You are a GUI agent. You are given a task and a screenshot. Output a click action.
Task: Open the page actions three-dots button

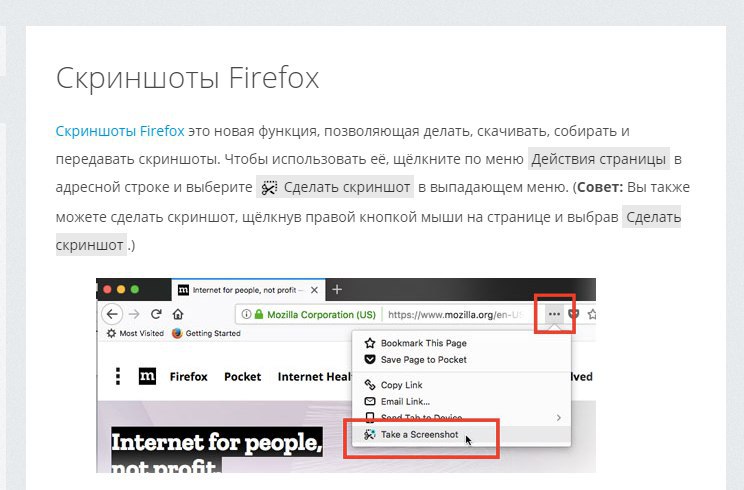tap(554, 314)
